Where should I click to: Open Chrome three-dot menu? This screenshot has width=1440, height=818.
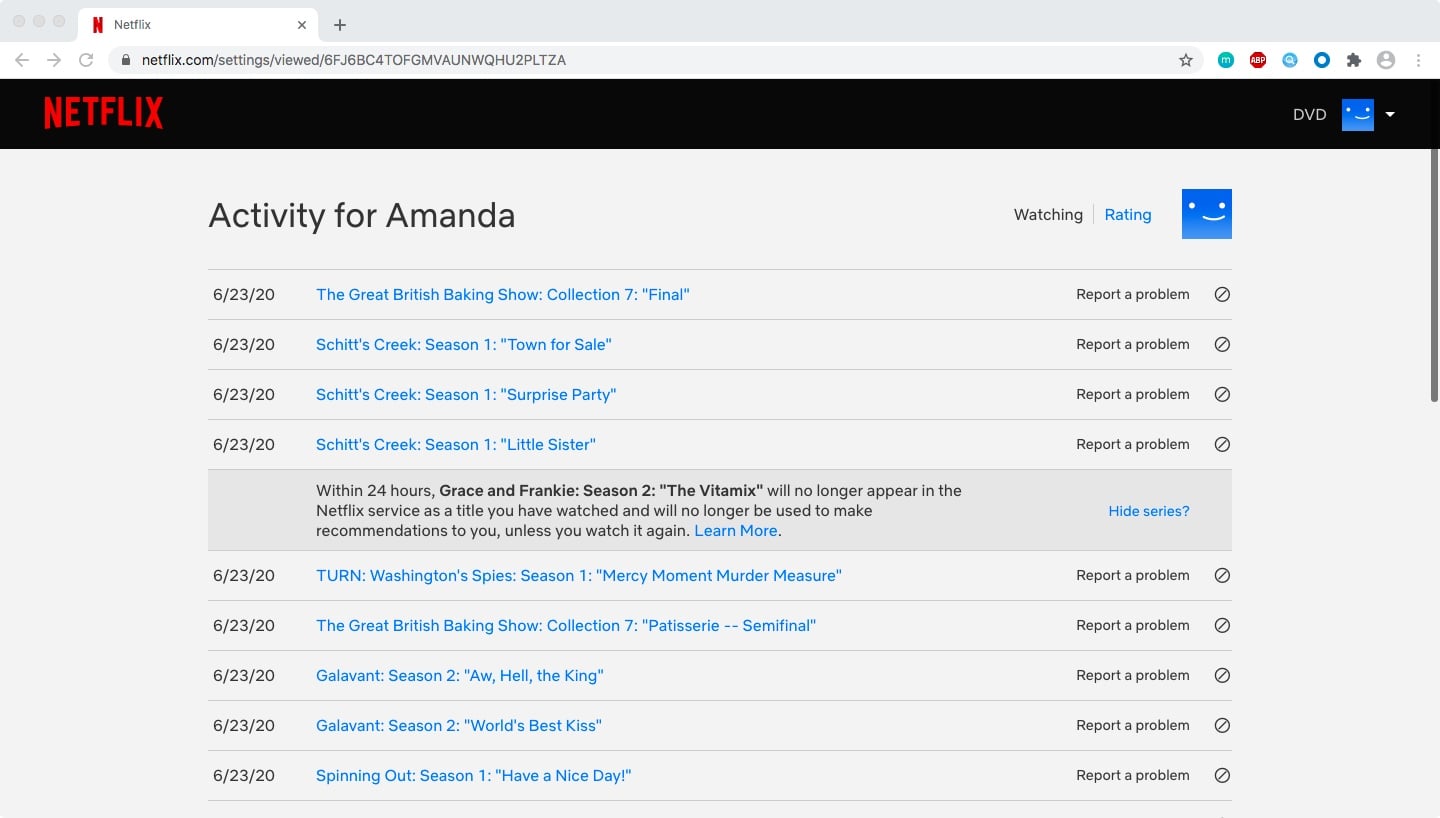pyautogui.click(x=1418, y=60)
